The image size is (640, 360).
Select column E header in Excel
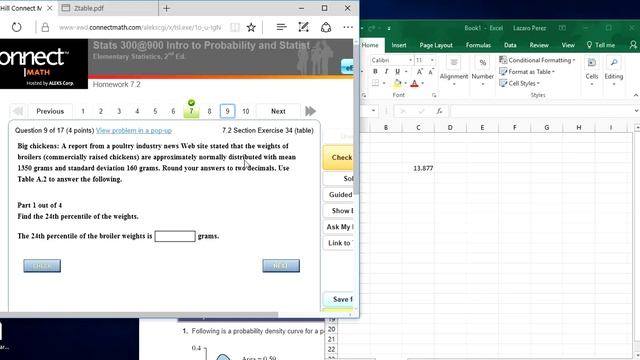point(482,127)
